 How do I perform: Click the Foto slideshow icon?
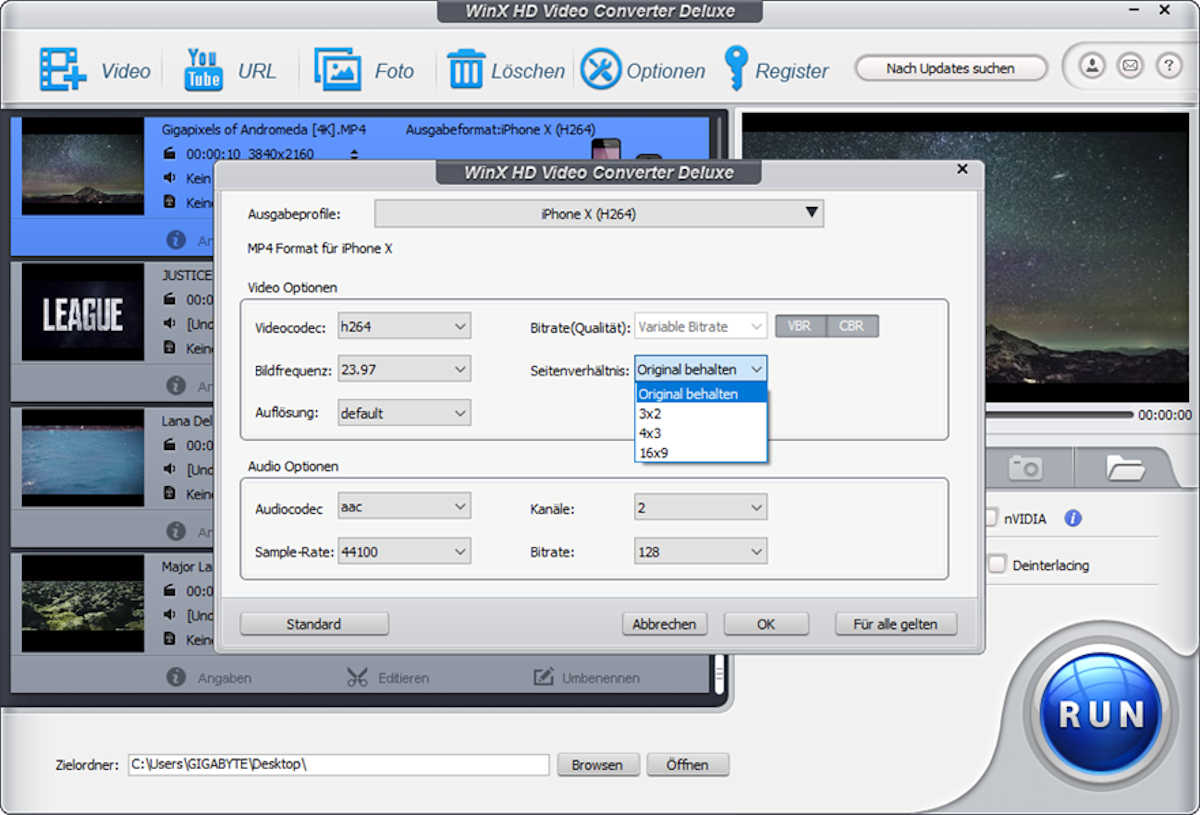pos(337,70)
